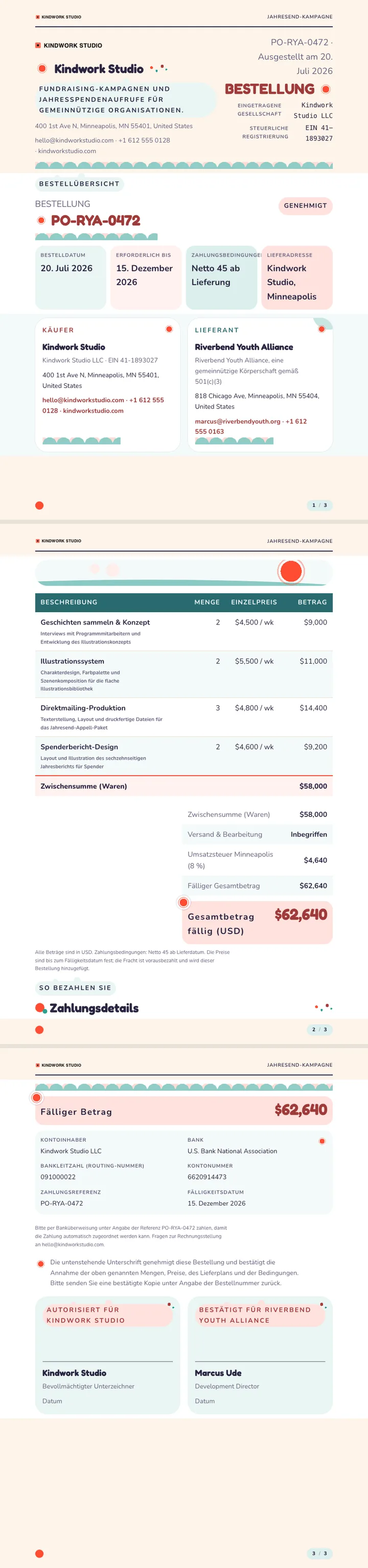
Task: Click the Erforderlich bis date card
Action: click(146, 278)
